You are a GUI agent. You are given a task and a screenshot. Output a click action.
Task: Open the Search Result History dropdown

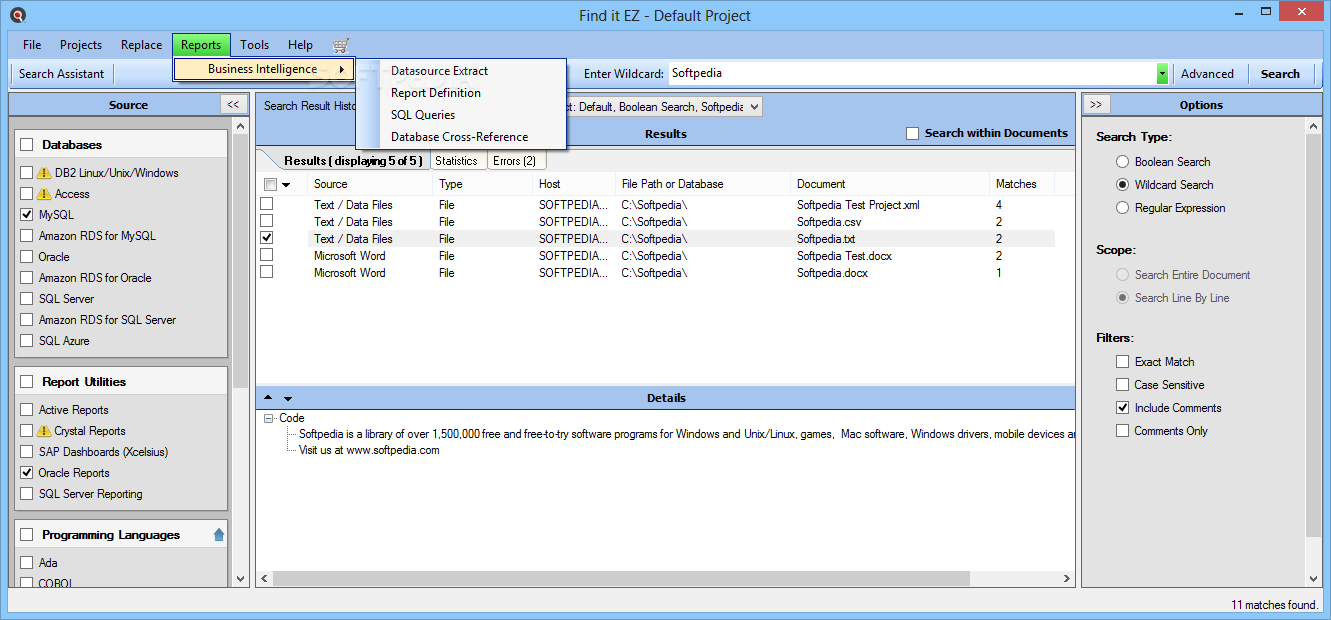pyautogui.click(x=754, y=106)
